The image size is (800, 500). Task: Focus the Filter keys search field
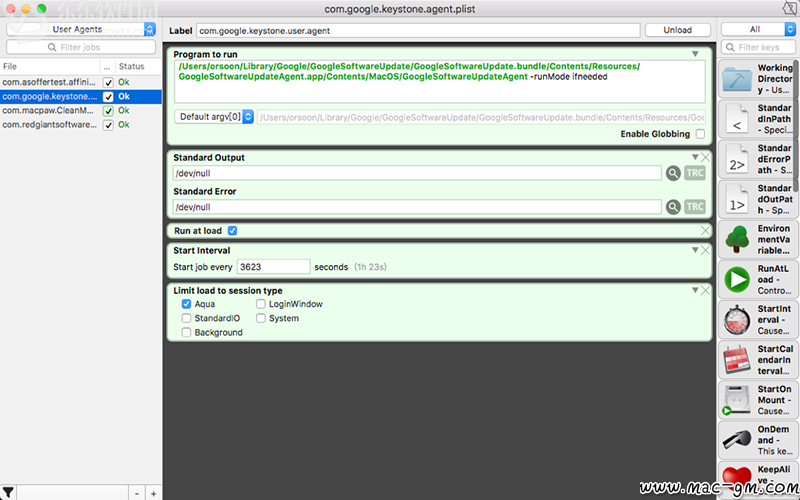tap(758, 47)
